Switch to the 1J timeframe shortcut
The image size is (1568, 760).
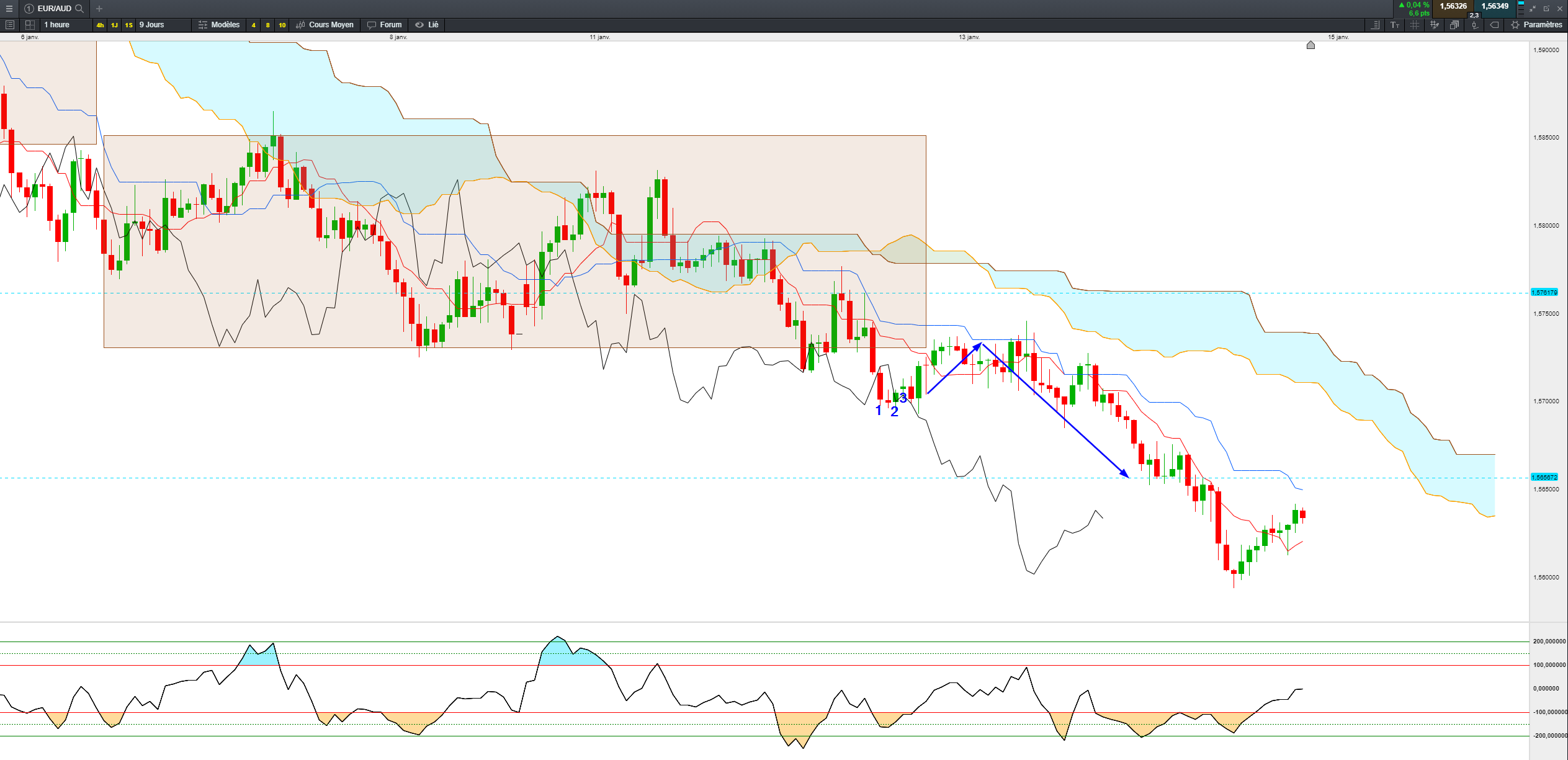pos(115,25)
